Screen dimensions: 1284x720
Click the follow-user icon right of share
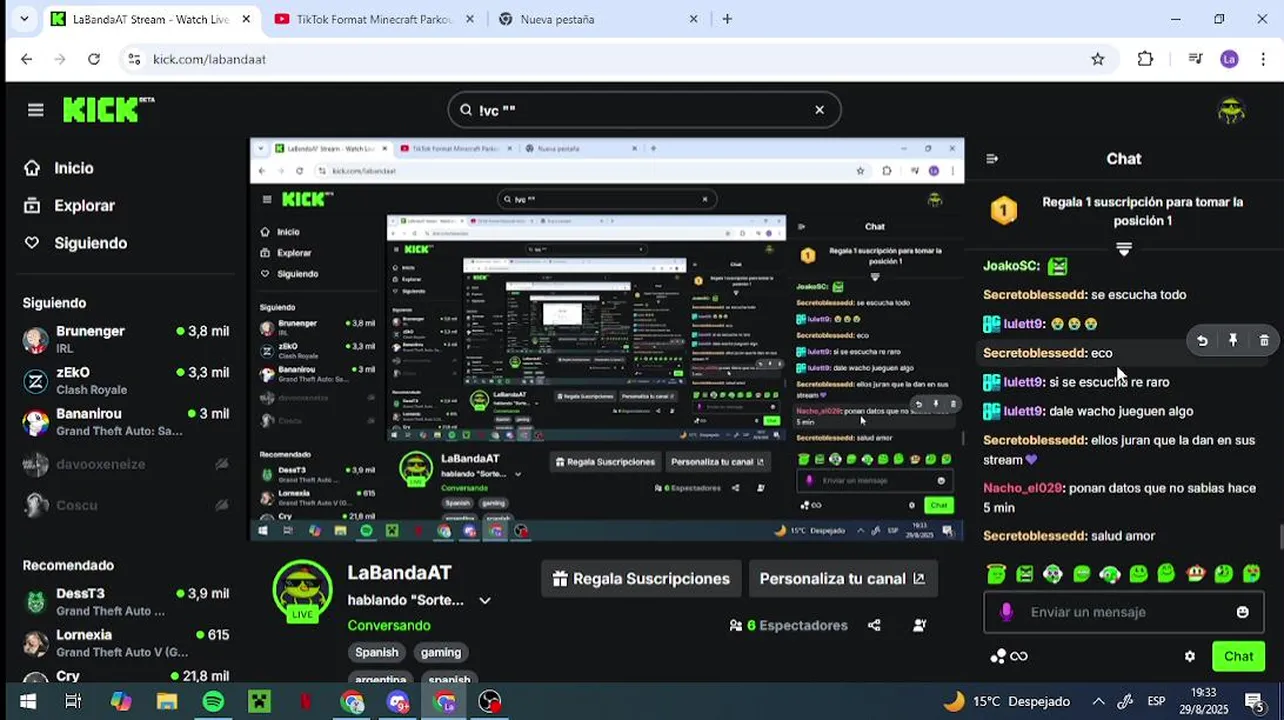(x=919, y=625)
